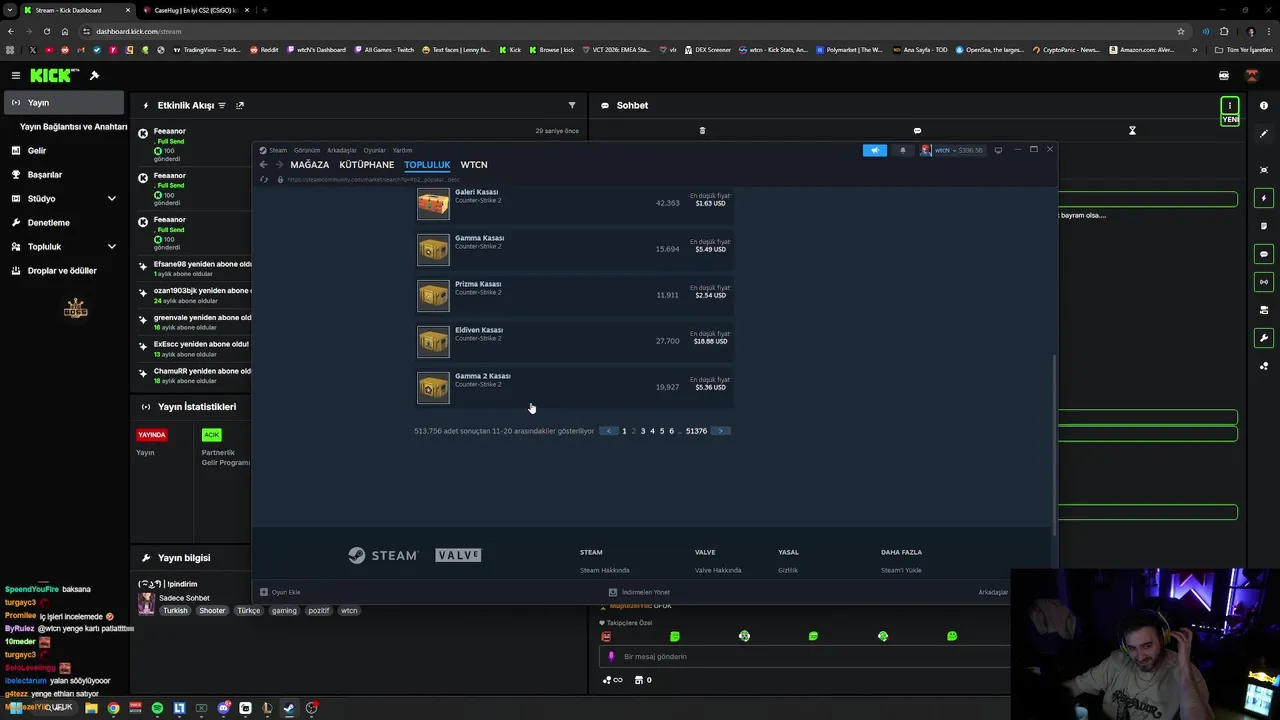1280x720 pixels.
Task: Go to next market results page
Action: click(720, 431)
